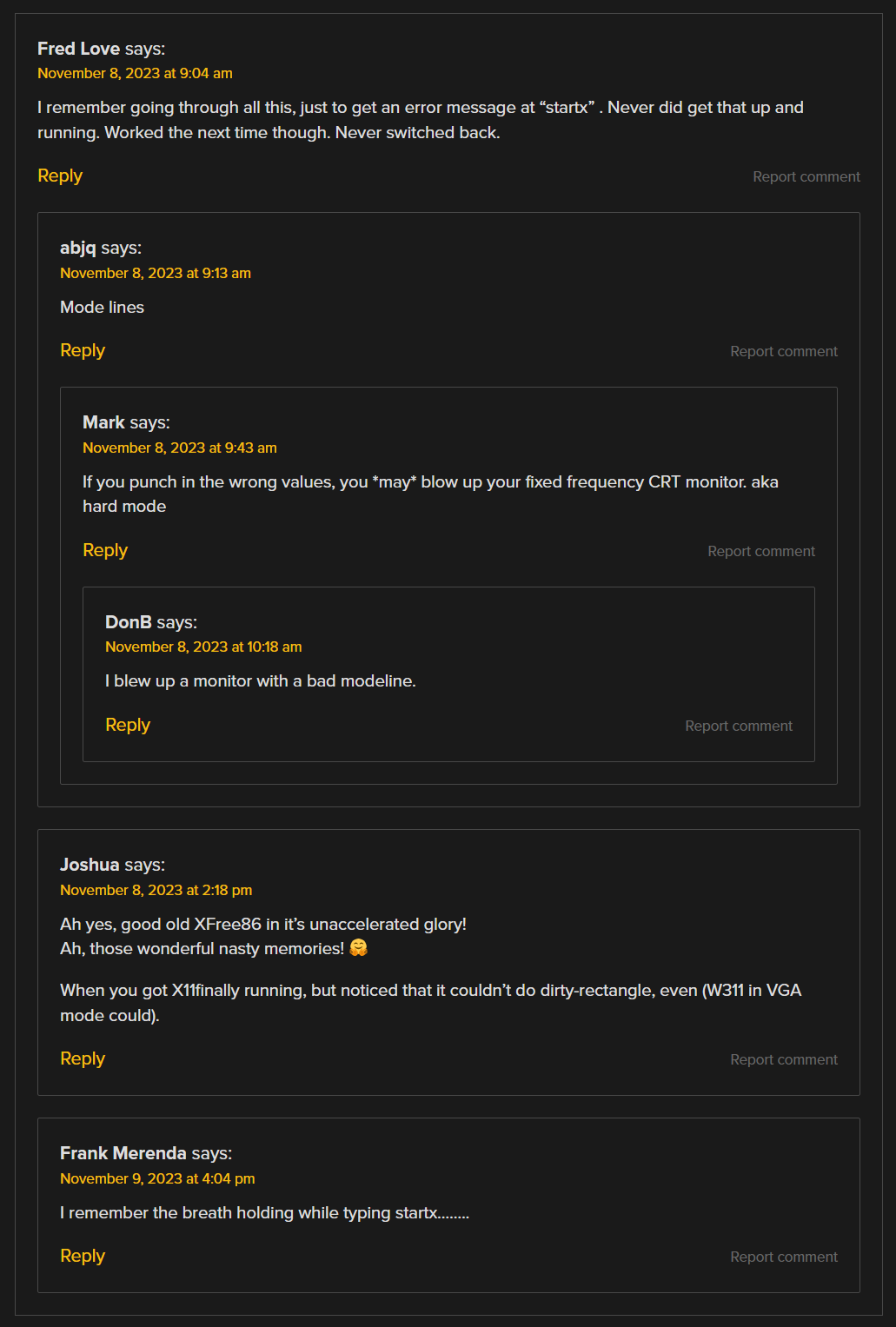Open Fred Love's comment timestamp permalink
The width and height of the screenshot is (896, 1327).
click(135, 73)
